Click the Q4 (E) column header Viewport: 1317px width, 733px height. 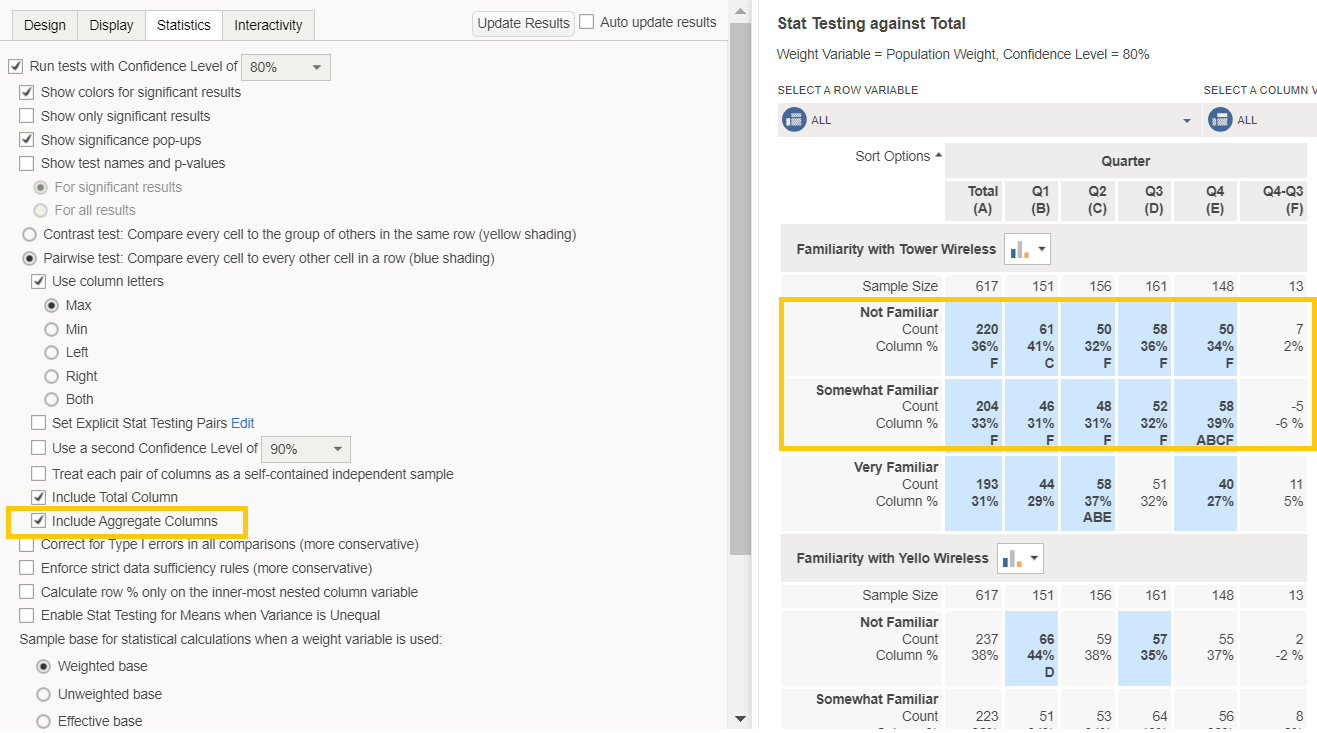point(1205,200)
